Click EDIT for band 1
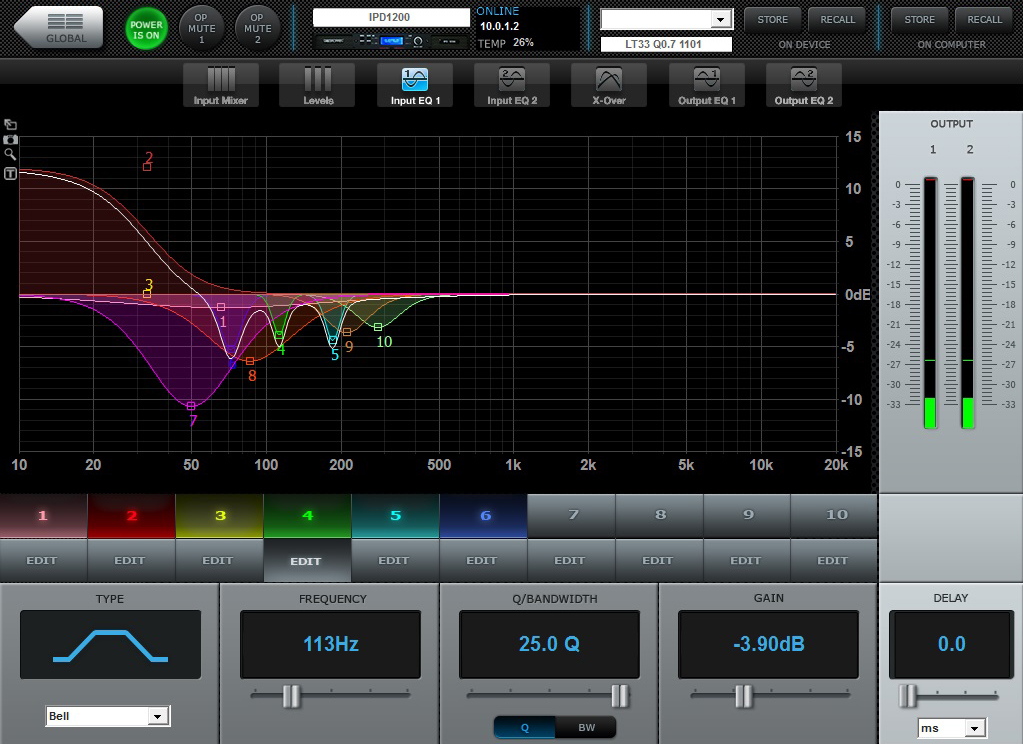 44,560
